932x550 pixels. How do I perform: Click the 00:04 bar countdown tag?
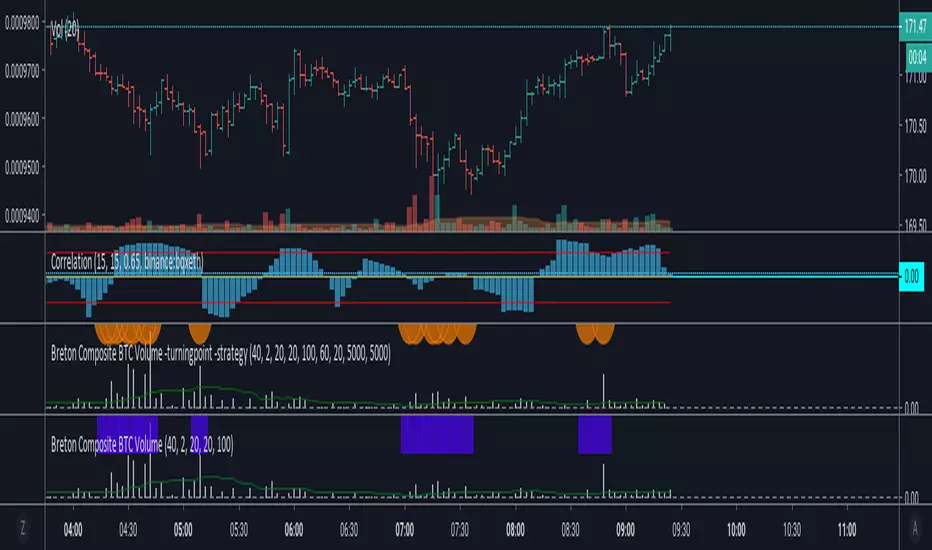click(x=918, y=57)
